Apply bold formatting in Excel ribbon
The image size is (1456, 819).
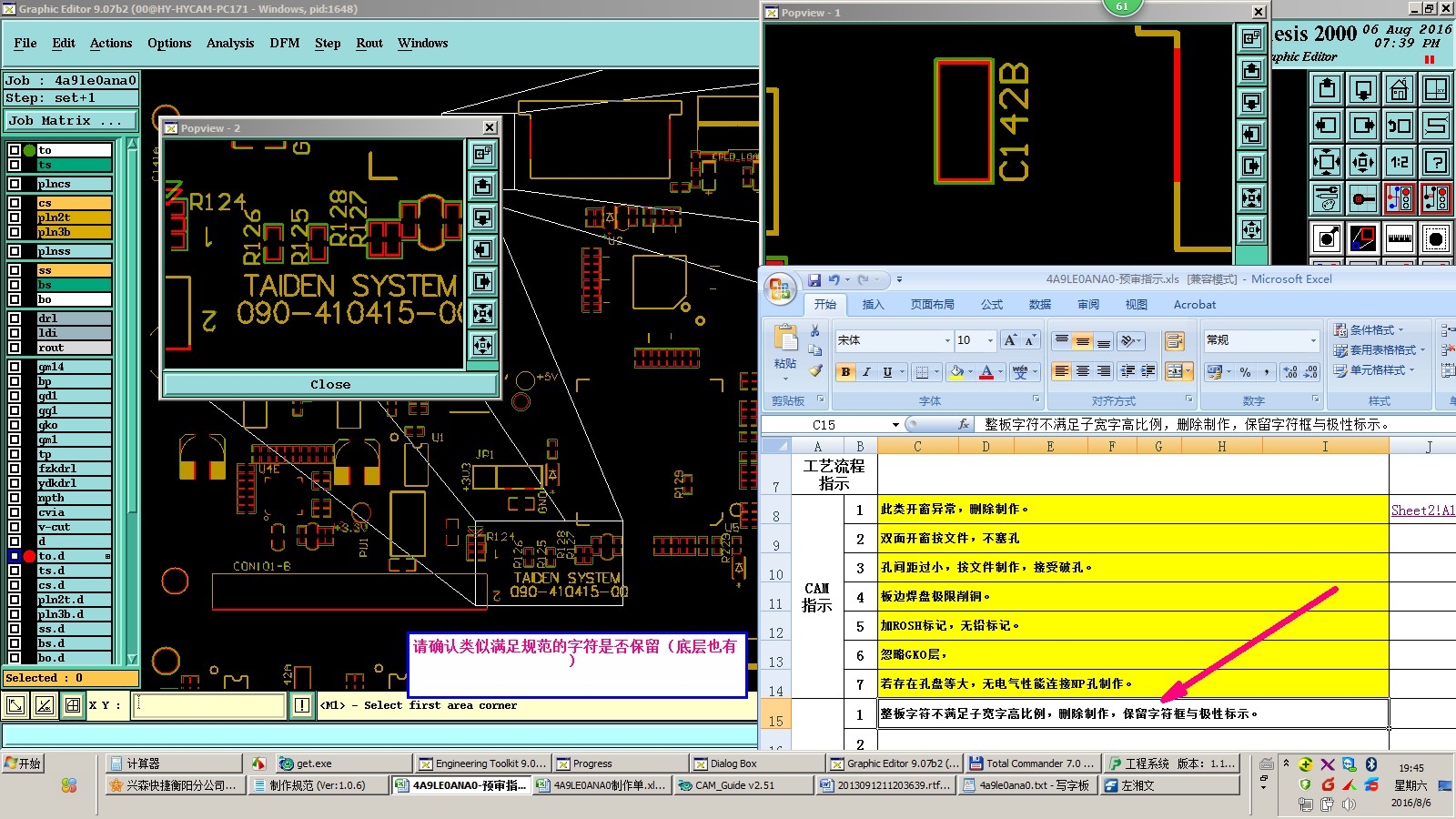[846, 371]
